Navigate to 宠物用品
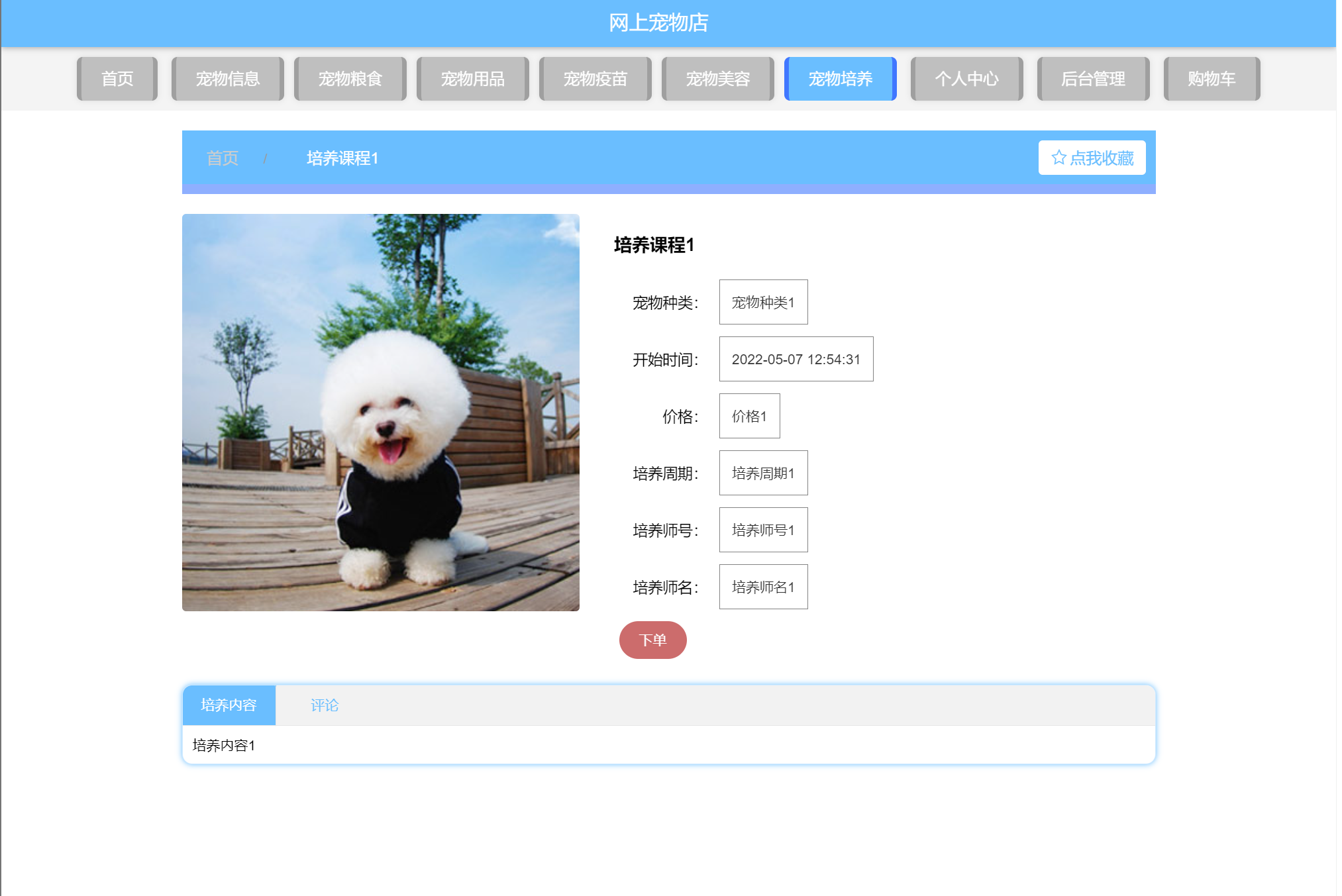 tap(472, 79)
